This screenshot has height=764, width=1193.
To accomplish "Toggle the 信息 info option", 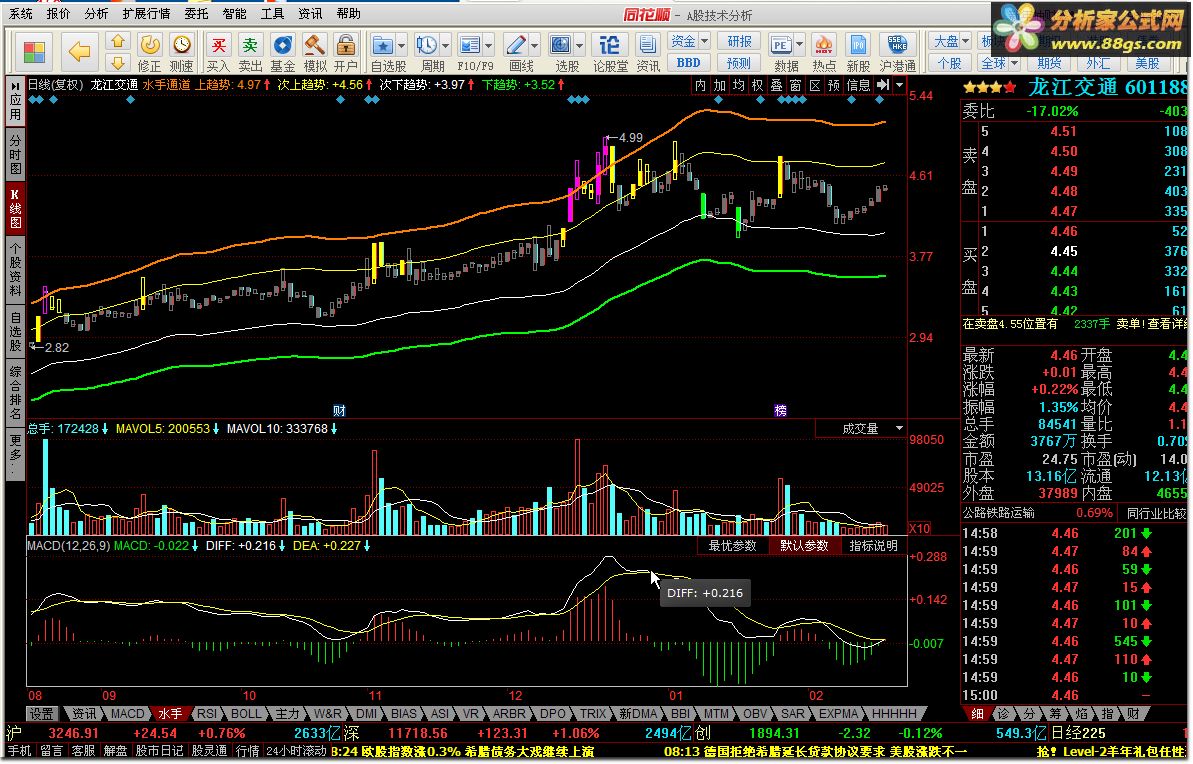I will pos(858,85).
